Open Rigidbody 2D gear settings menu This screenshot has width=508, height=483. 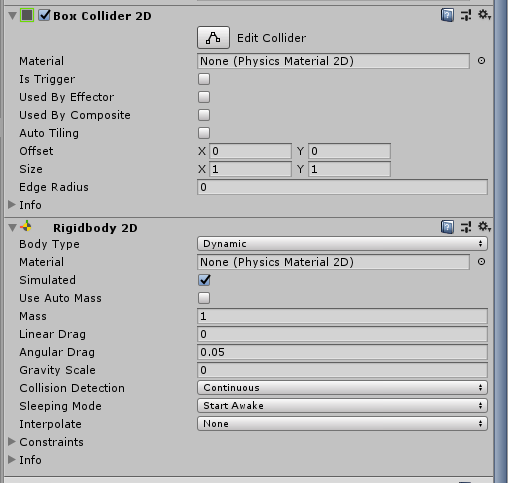click(x=484, y=227)
